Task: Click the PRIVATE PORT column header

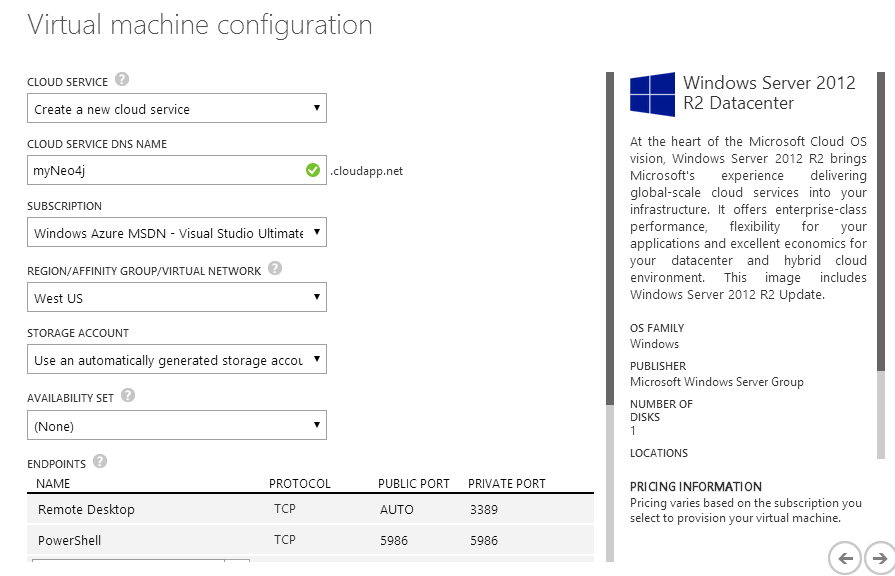Action: [507, 484]
